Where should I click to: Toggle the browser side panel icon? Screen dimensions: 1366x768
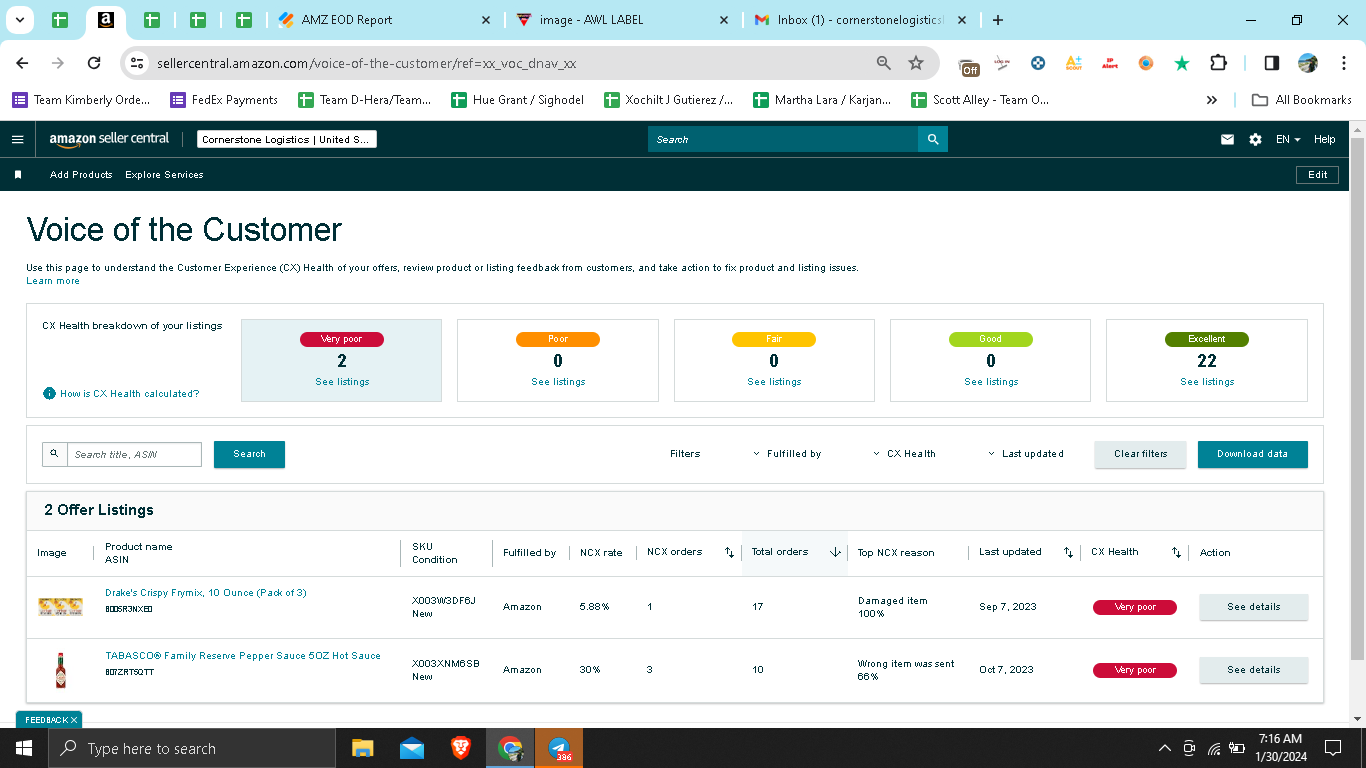click(x=1272, y=63)
